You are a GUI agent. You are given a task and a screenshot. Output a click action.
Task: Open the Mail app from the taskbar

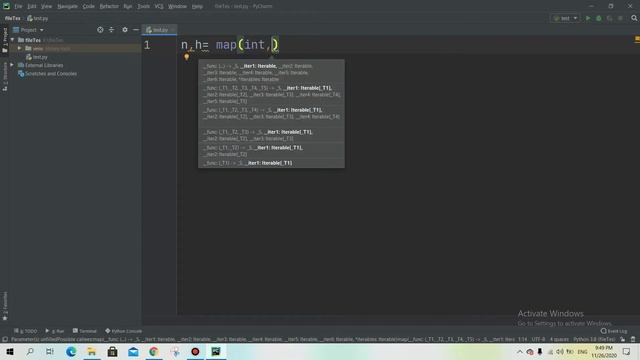point(133,351)
